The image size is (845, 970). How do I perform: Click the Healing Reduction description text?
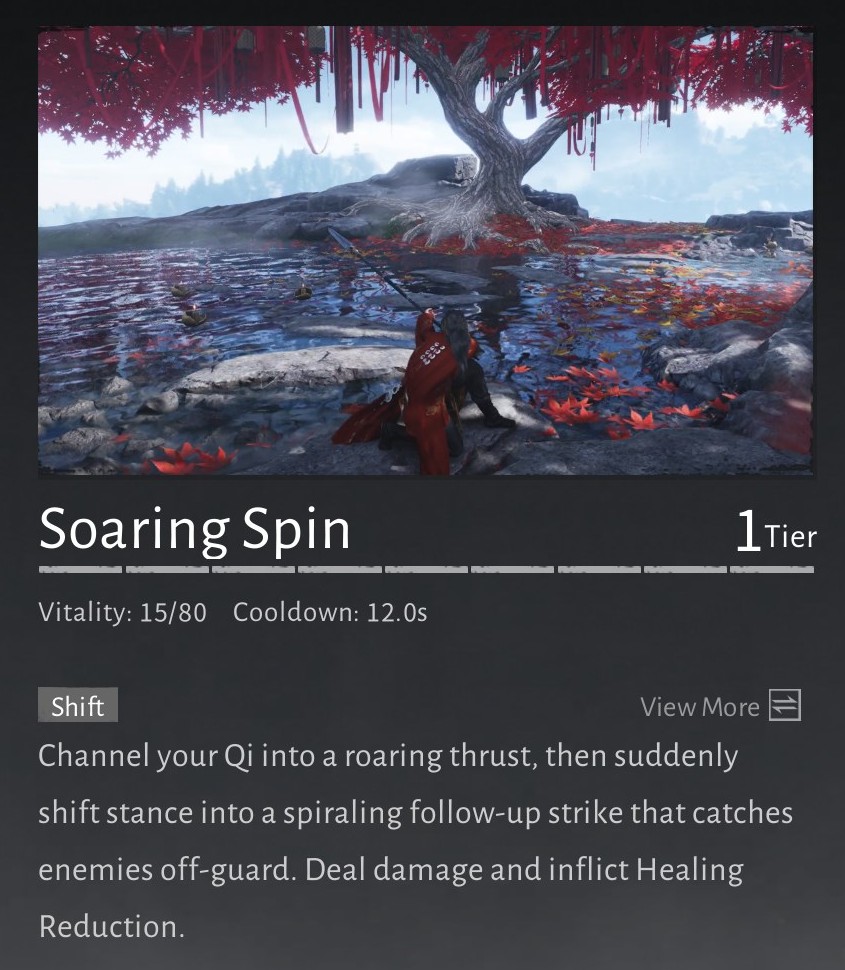click(x=391, y=898)
